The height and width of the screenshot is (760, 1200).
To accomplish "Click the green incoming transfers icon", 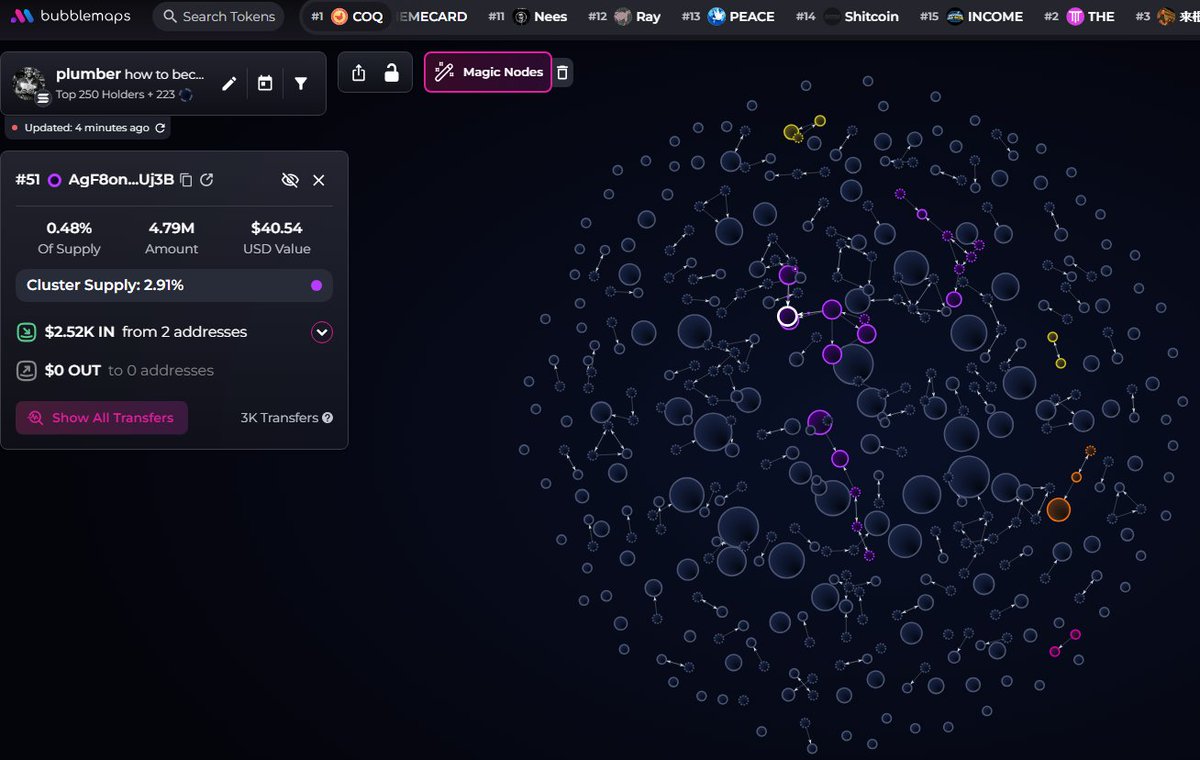I will pos(27,332).
